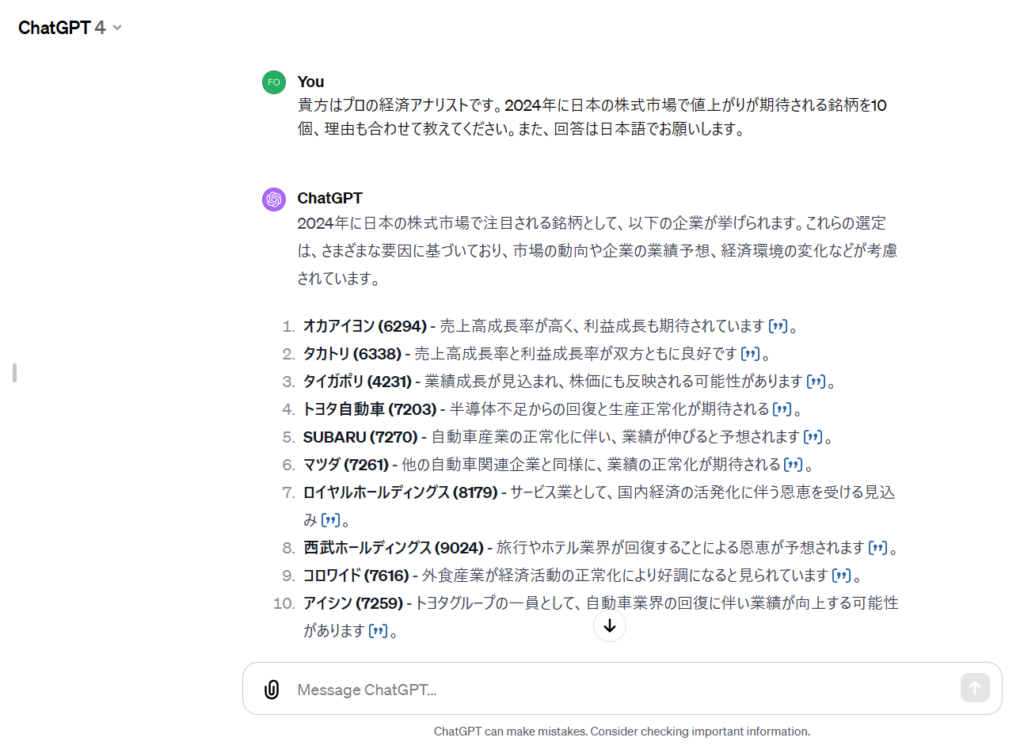1024x745 pixels.
Task: Click the paperclip attach file icon
Action: tap(271, 689)
